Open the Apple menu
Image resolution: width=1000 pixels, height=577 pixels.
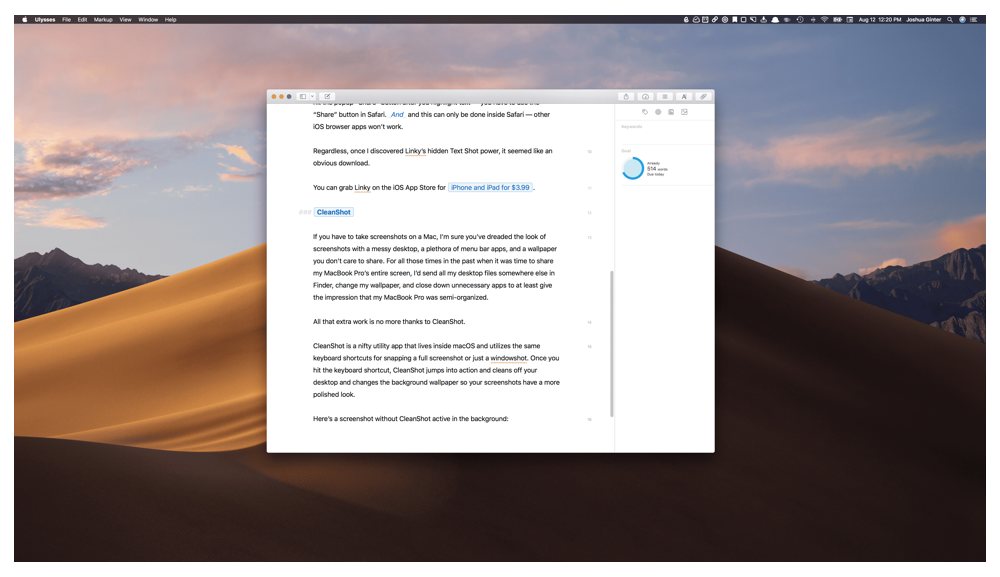[x=25, y=20]
